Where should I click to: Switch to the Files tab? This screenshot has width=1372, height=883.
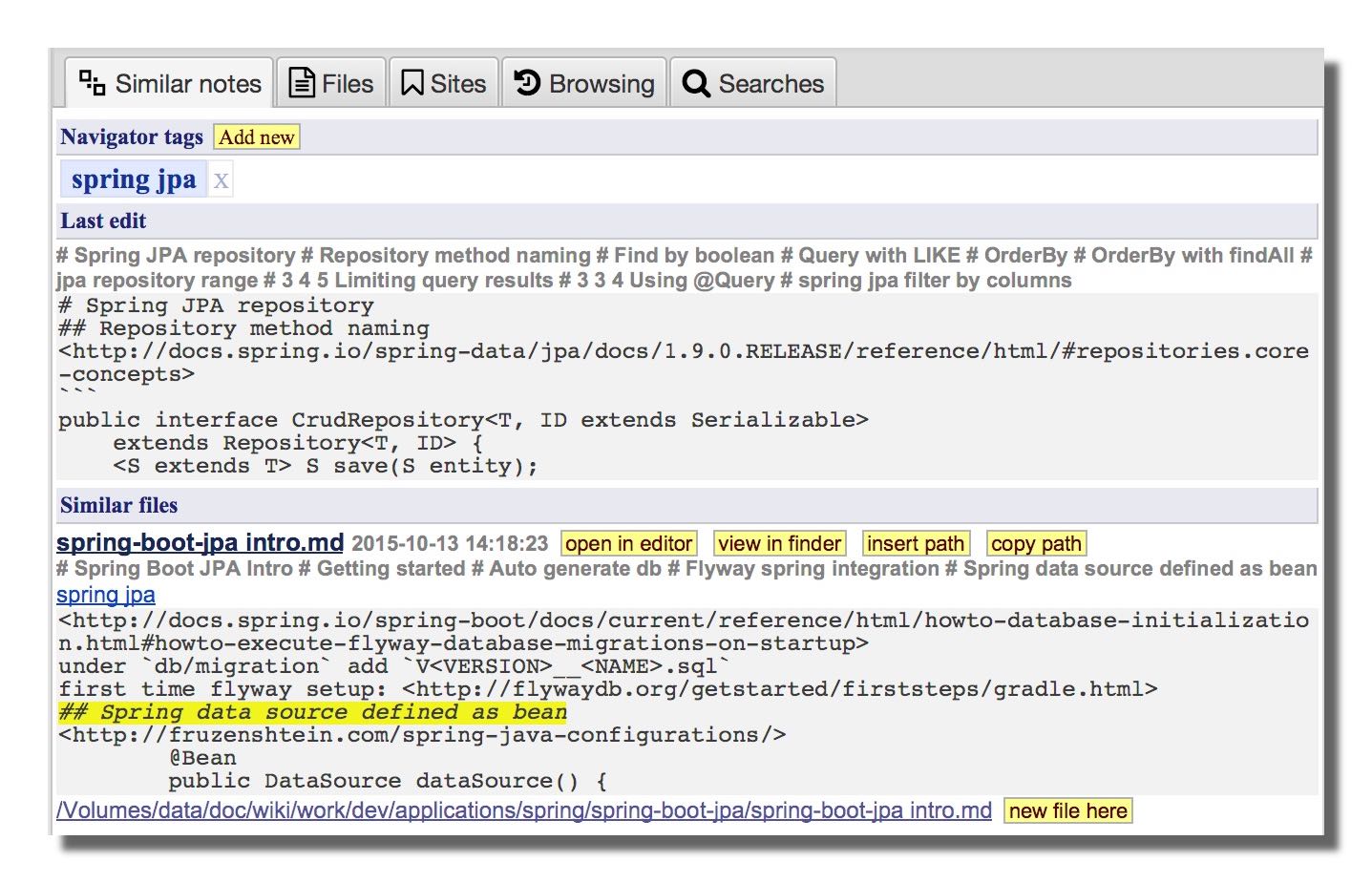tap(331, 83)
